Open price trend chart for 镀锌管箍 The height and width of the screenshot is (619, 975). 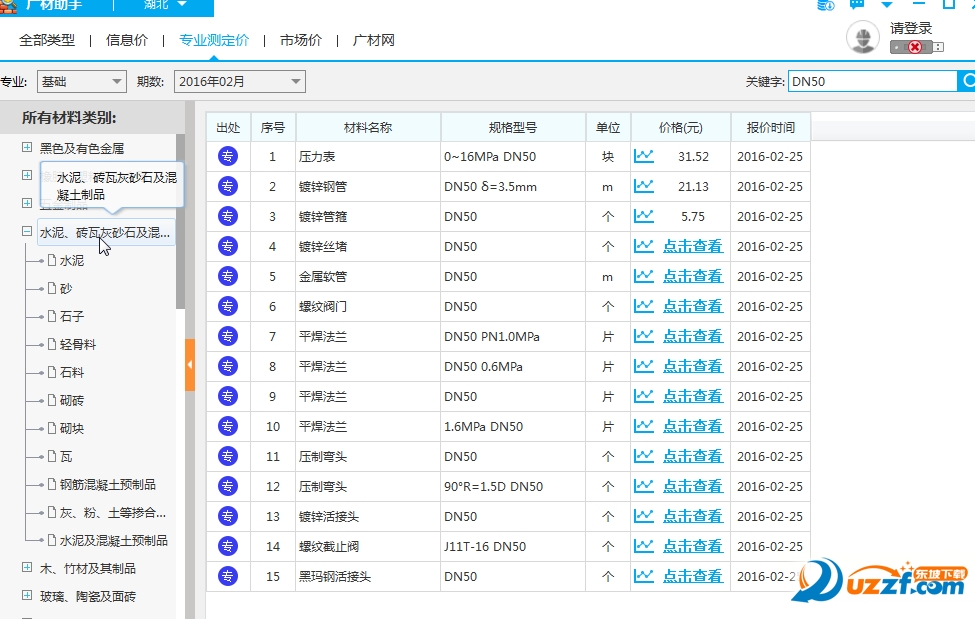click(644, 216)
